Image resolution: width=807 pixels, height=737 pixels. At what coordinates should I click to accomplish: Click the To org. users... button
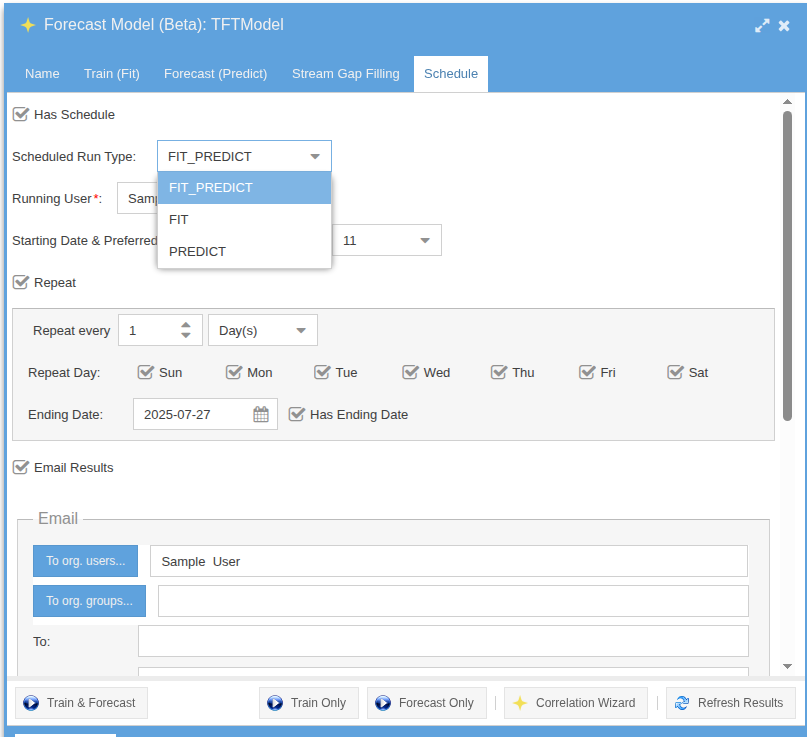[85, 561]
